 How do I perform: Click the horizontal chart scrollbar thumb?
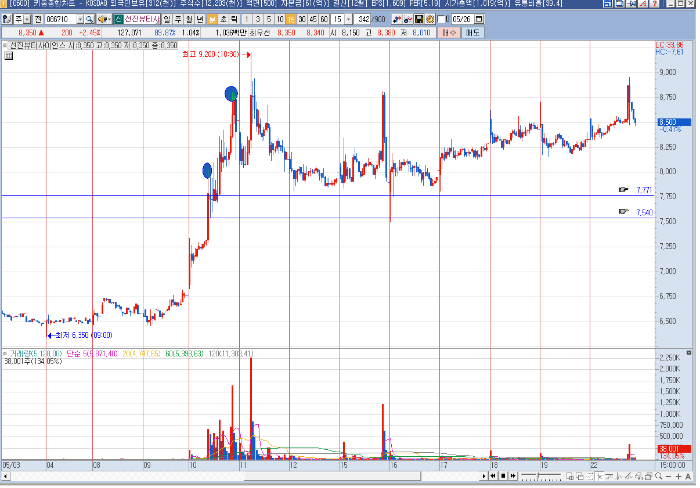tap(332, 476)
